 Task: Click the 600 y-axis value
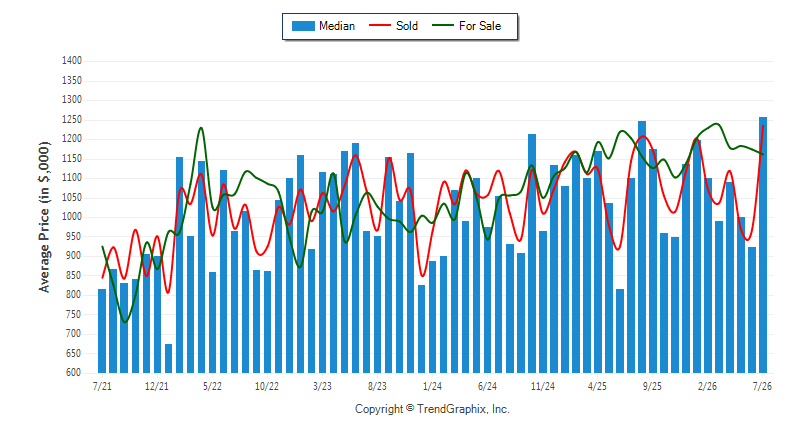coord(74,372)
